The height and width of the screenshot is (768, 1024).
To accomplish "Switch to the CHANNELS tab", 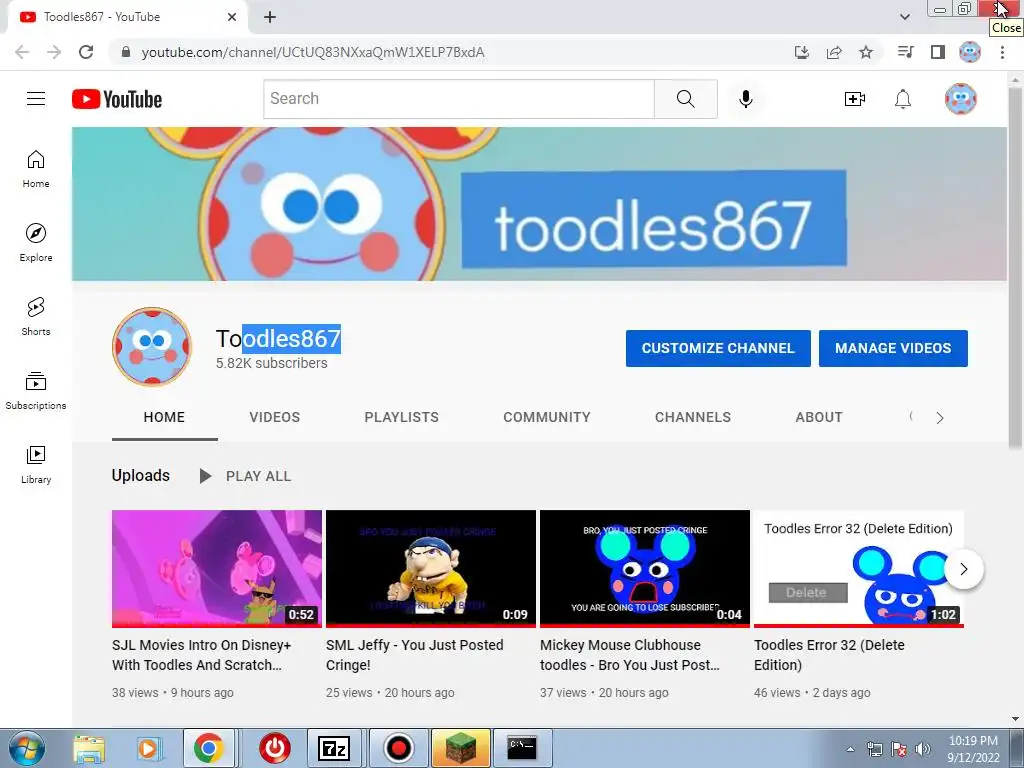I will (693, 417).
